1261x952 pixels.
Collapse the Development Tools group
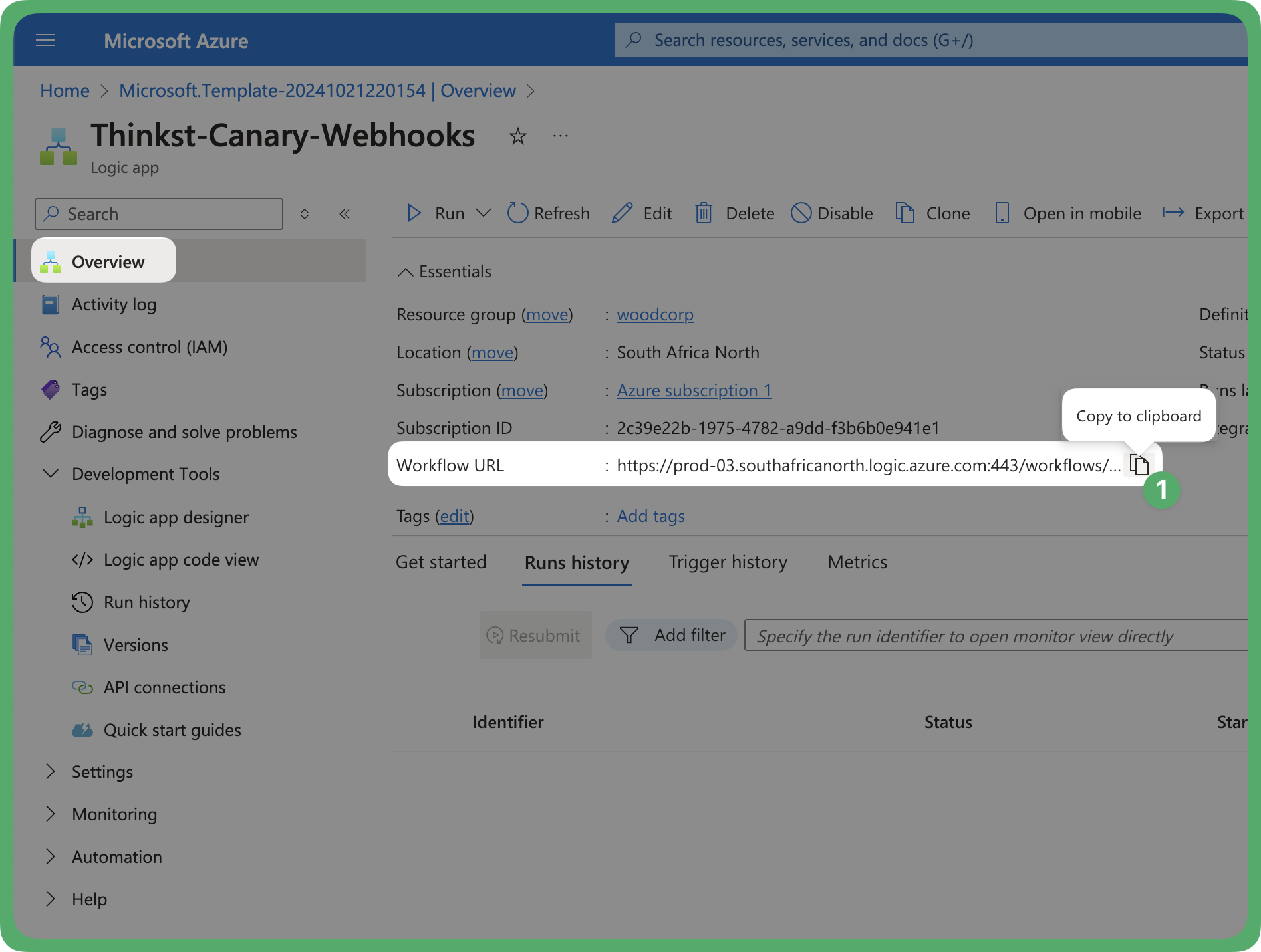tap(51, 474)
